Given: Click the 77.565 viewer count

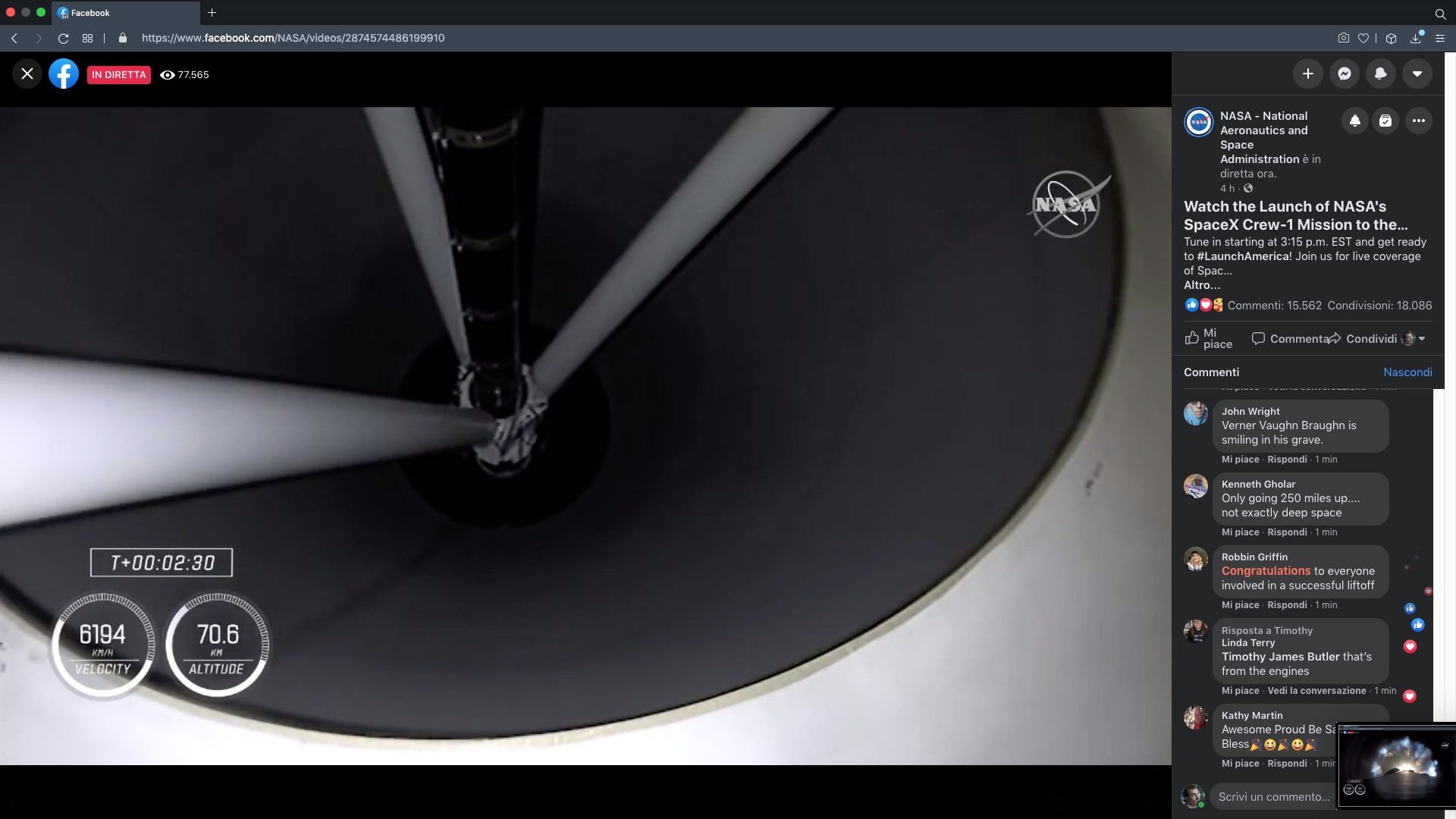Looking at the screenshot, I should (184, 74).
